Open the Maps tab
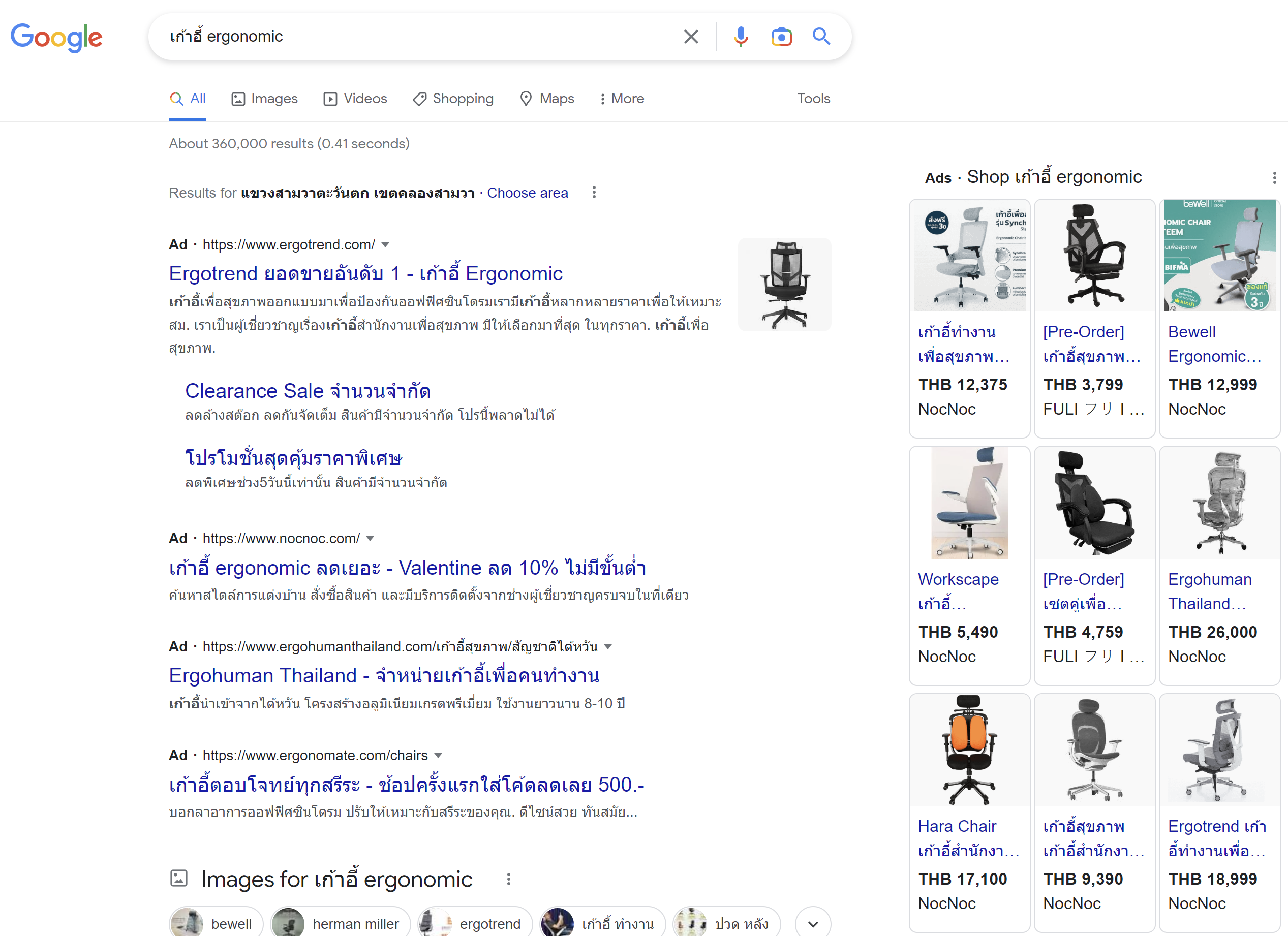 click(x=547, y=99)
